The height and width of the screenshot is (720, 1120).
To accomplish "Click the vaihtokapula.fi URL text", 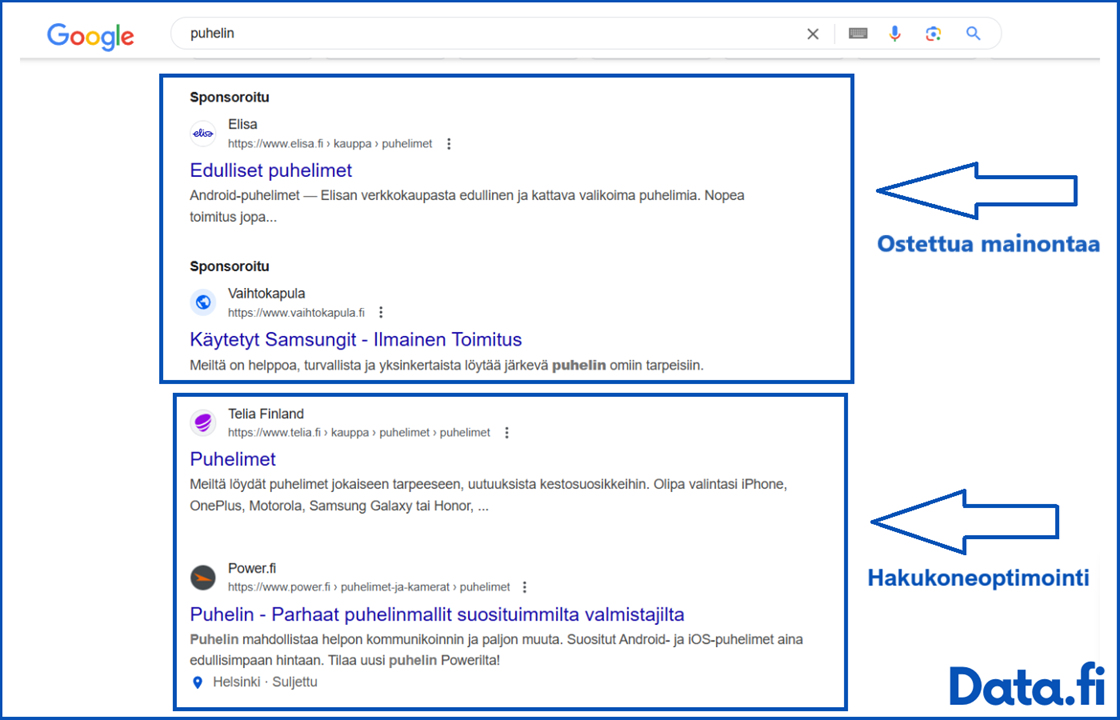I will (x=296, y=312).
